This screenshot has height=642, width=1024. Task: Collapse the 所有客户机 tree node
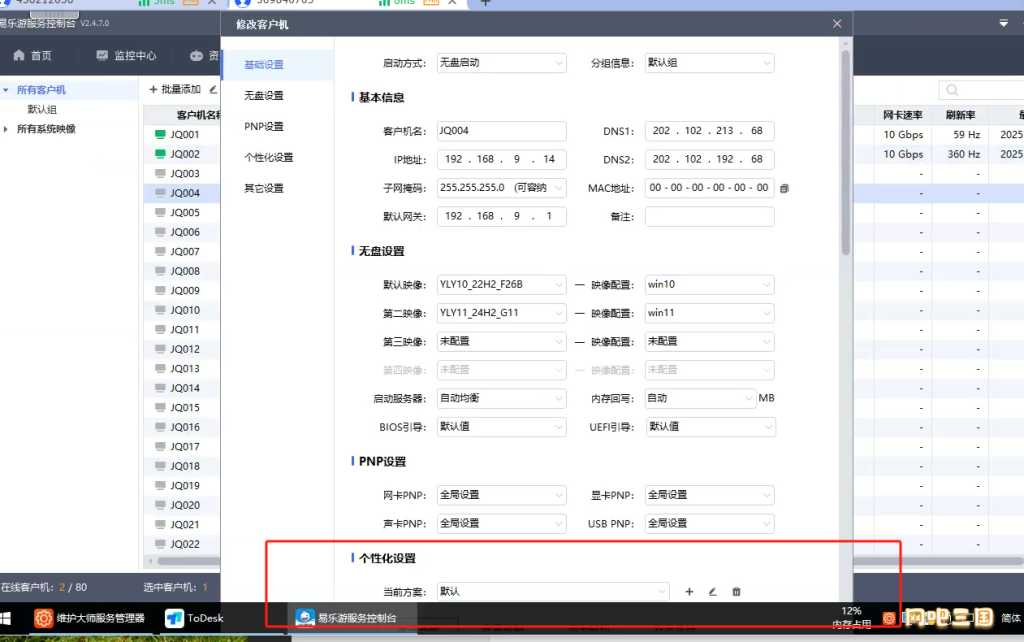(x=6, y=90)
